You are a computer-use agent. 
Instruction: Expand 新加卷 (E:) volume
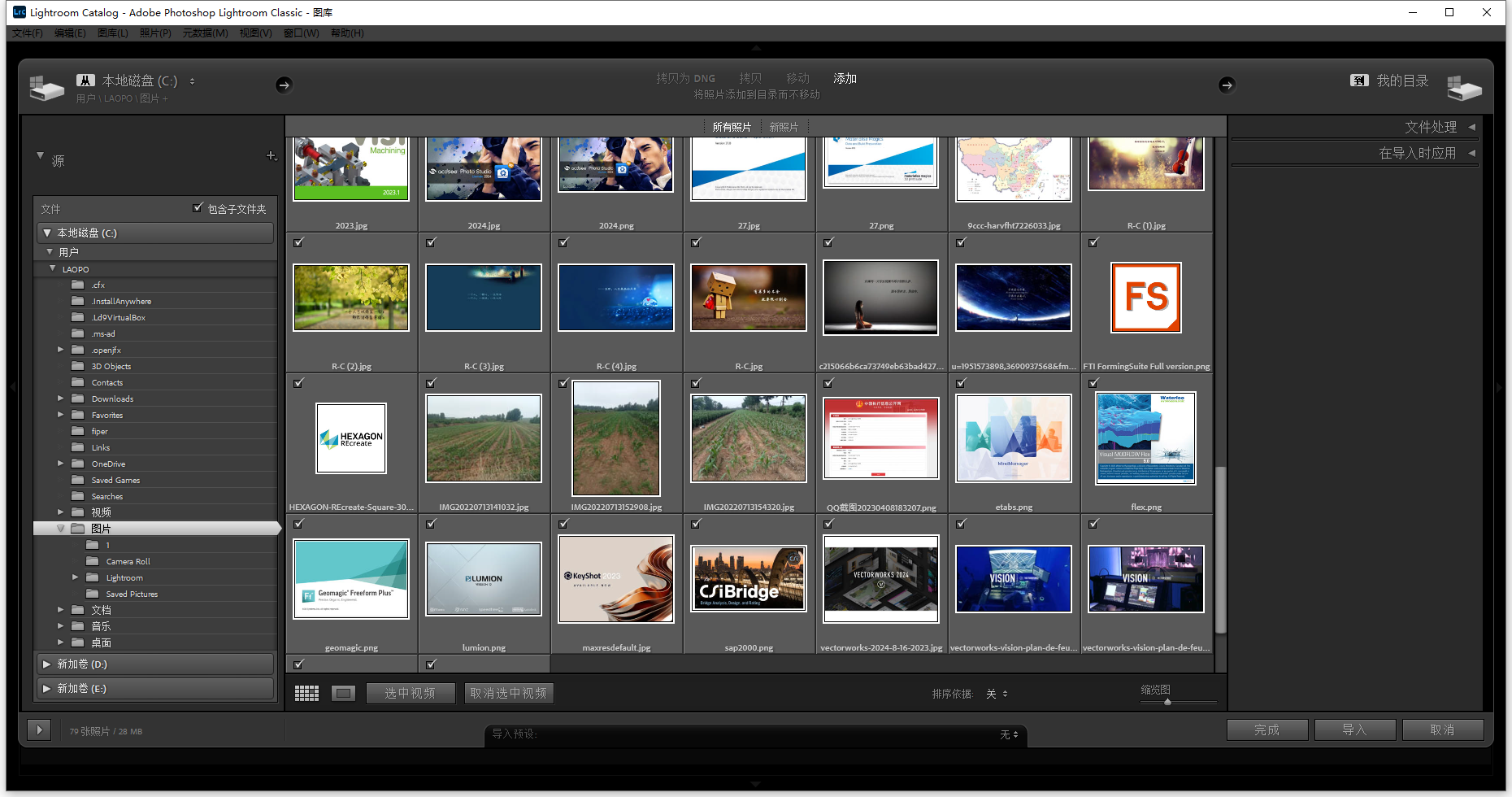pyautogui.click(x=47, y=688)
